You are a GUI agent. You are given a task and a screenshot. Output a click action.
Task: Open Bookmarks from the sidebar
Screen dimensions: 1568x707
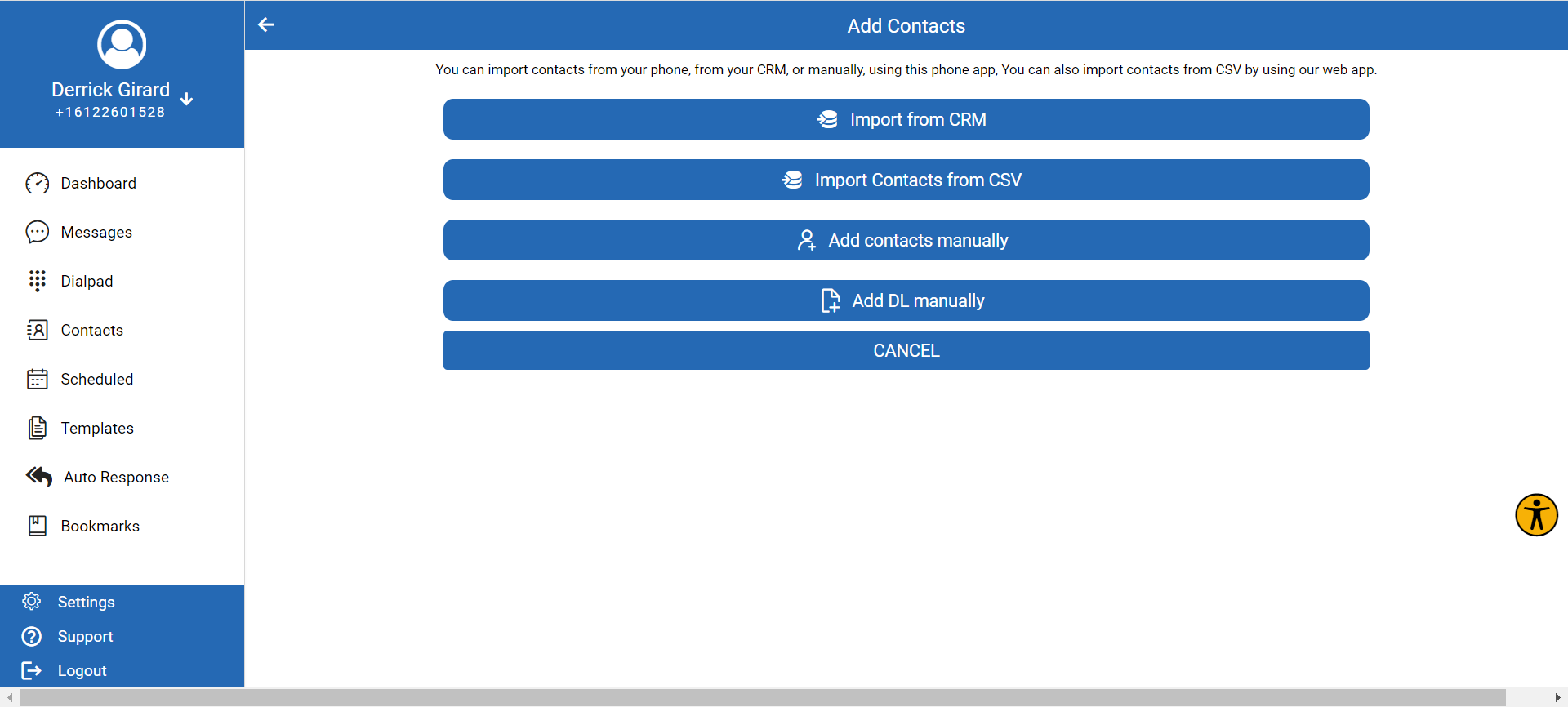coord(100,527)
